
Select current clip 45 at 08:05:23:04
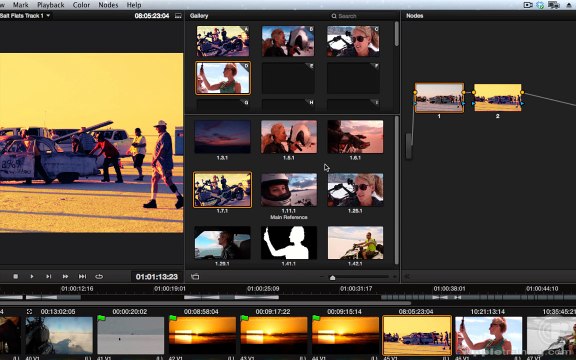click(417, 335)
